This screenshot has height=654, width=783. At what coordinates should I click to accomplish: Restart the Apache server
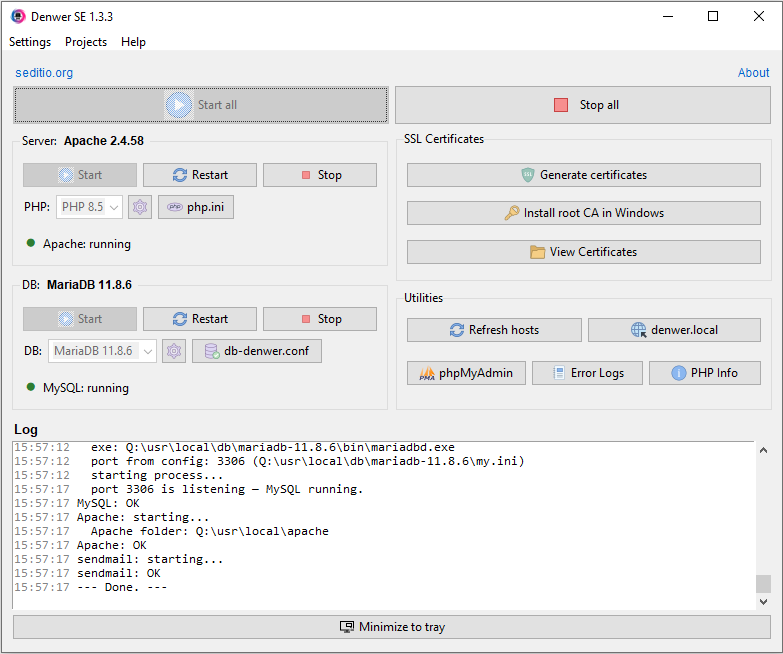pos(200,175)
